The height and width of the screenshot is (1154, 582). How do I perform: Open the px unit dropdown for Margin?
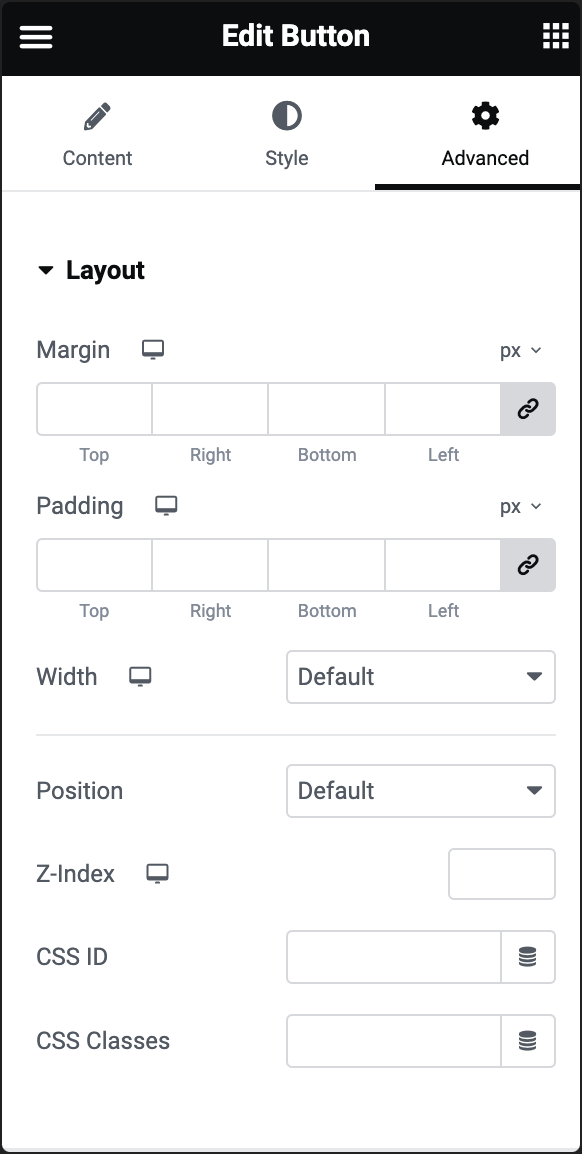click(x=521, y=350)
